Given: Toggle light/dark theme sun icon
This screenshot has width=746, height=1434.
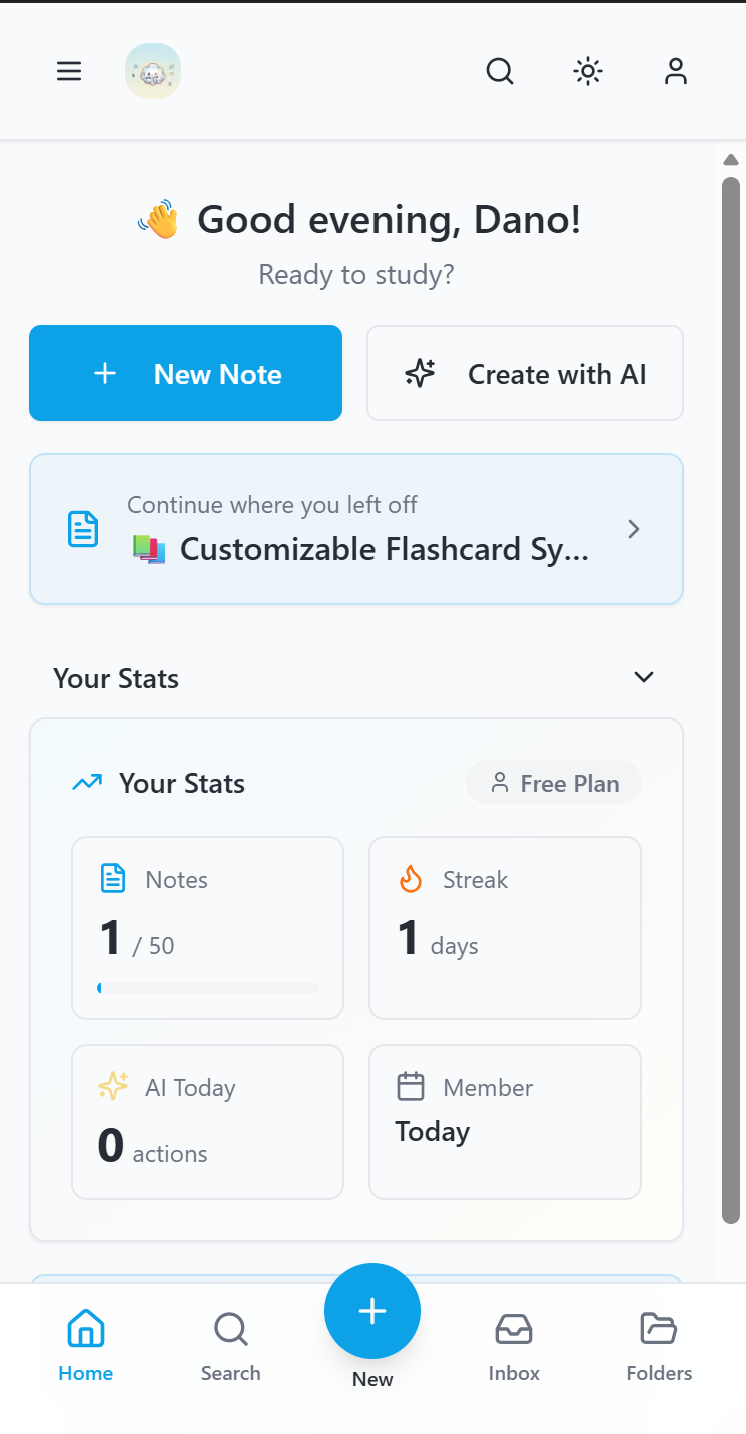Looking at the screenshot, I should (x=587, y=71).
